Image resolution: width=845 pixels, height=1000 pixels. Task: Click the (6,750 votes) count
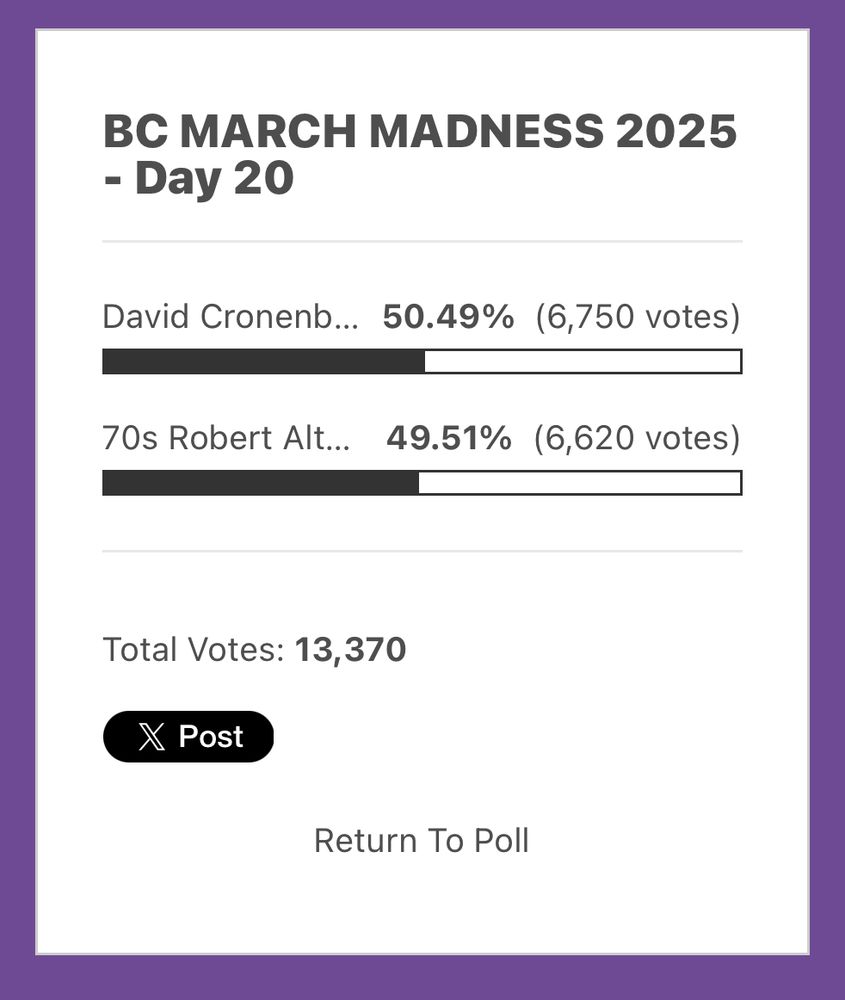(x=638, y=317)
